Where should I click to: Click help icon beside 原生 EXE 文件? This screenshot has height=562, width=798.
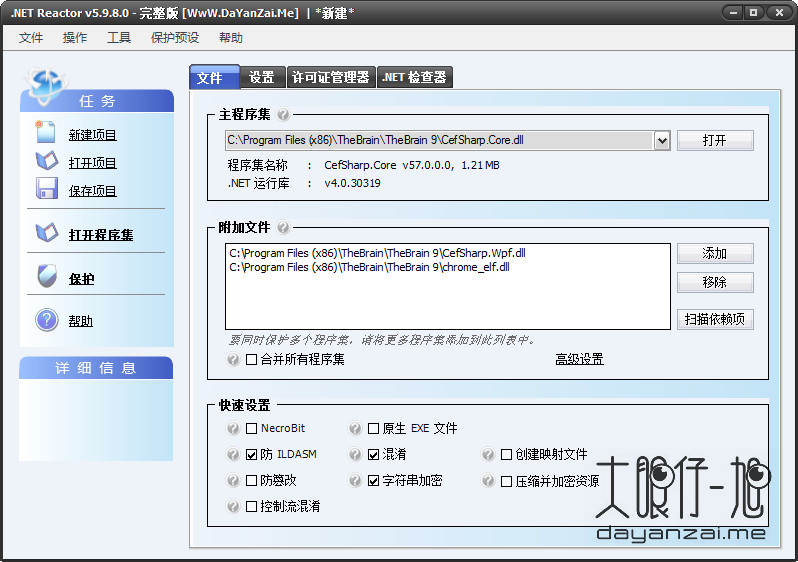click(x=355, y=428)
